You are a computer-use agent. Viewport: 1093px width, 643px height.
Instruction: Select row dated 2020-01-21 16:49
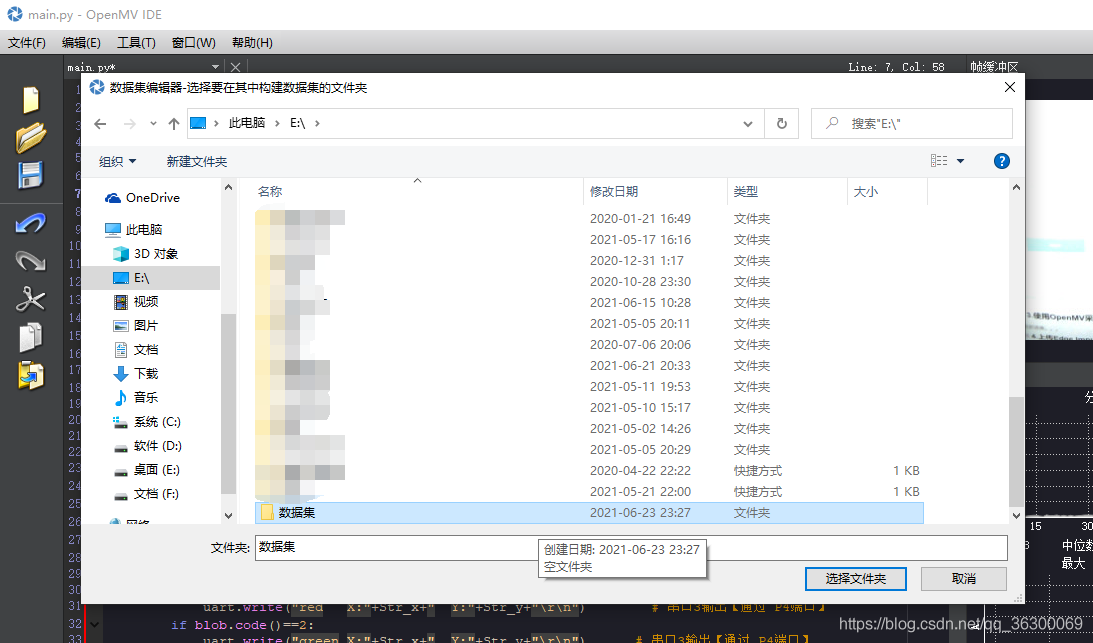(x=589, y=219)
